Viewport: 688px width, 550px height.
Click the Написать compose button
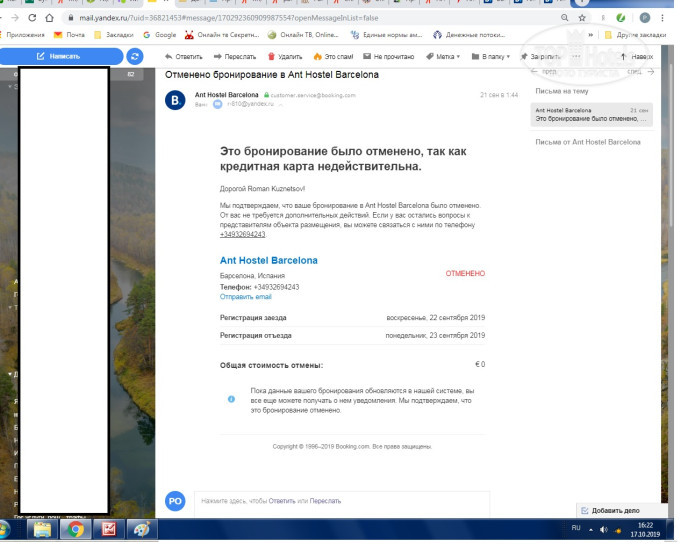click(x=60, y=57)
